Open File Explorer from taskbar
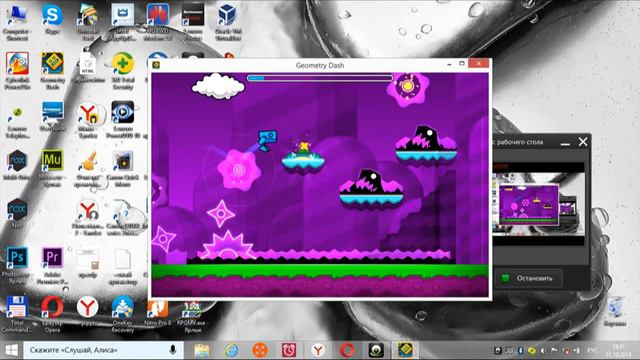640x360 pixels. click(x=202, y=350)
